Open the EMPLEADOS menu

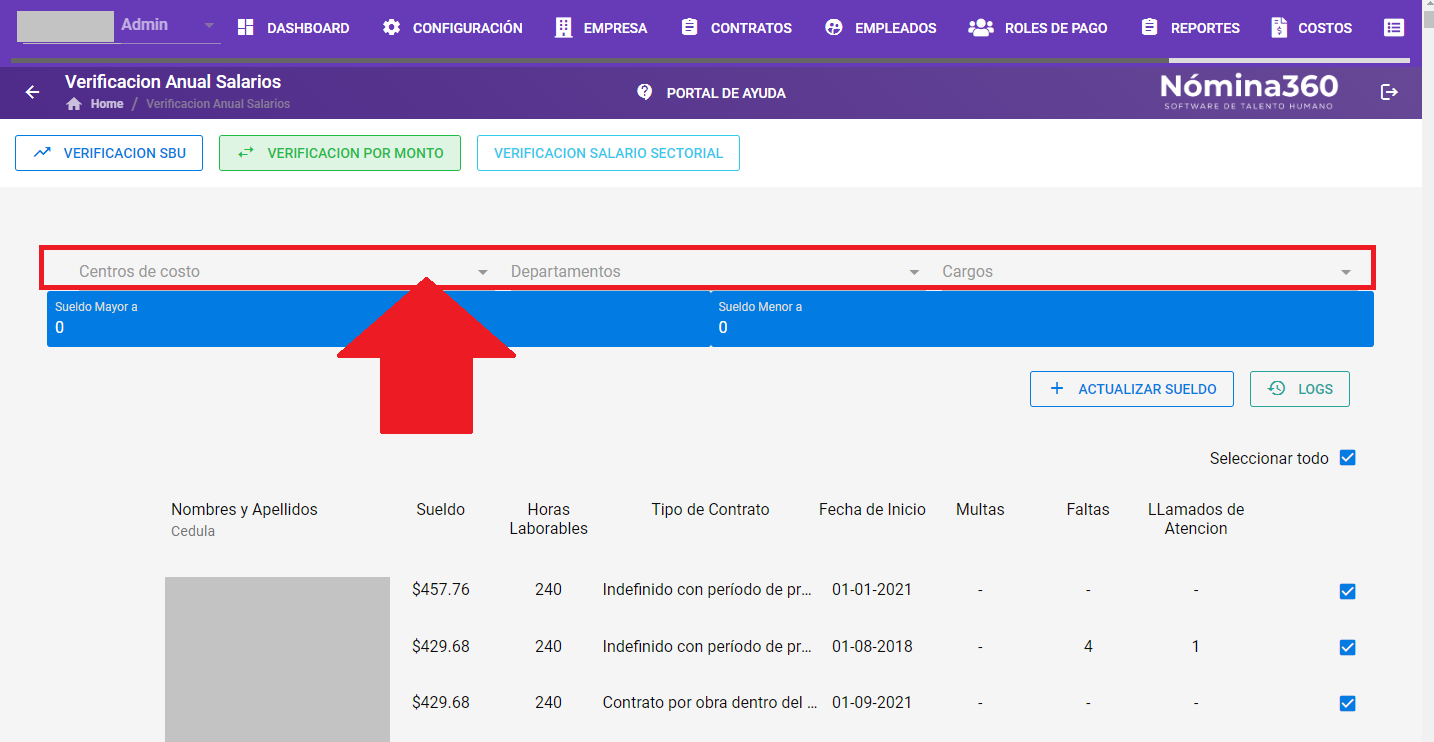tap(881, 28)
